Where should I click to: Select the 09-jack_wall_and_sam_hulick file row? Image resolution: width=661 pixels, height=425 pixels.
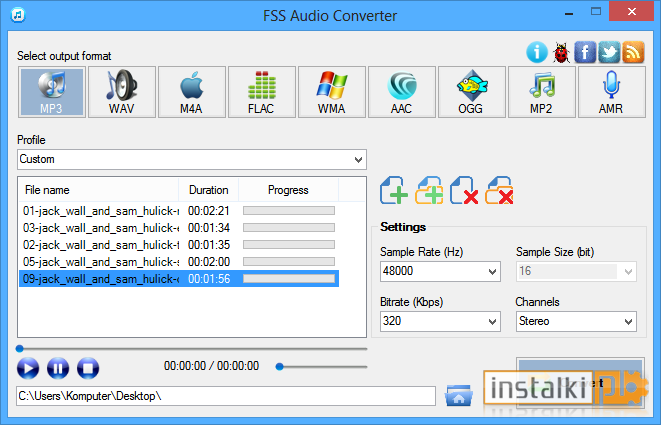[x=179, y=279]
